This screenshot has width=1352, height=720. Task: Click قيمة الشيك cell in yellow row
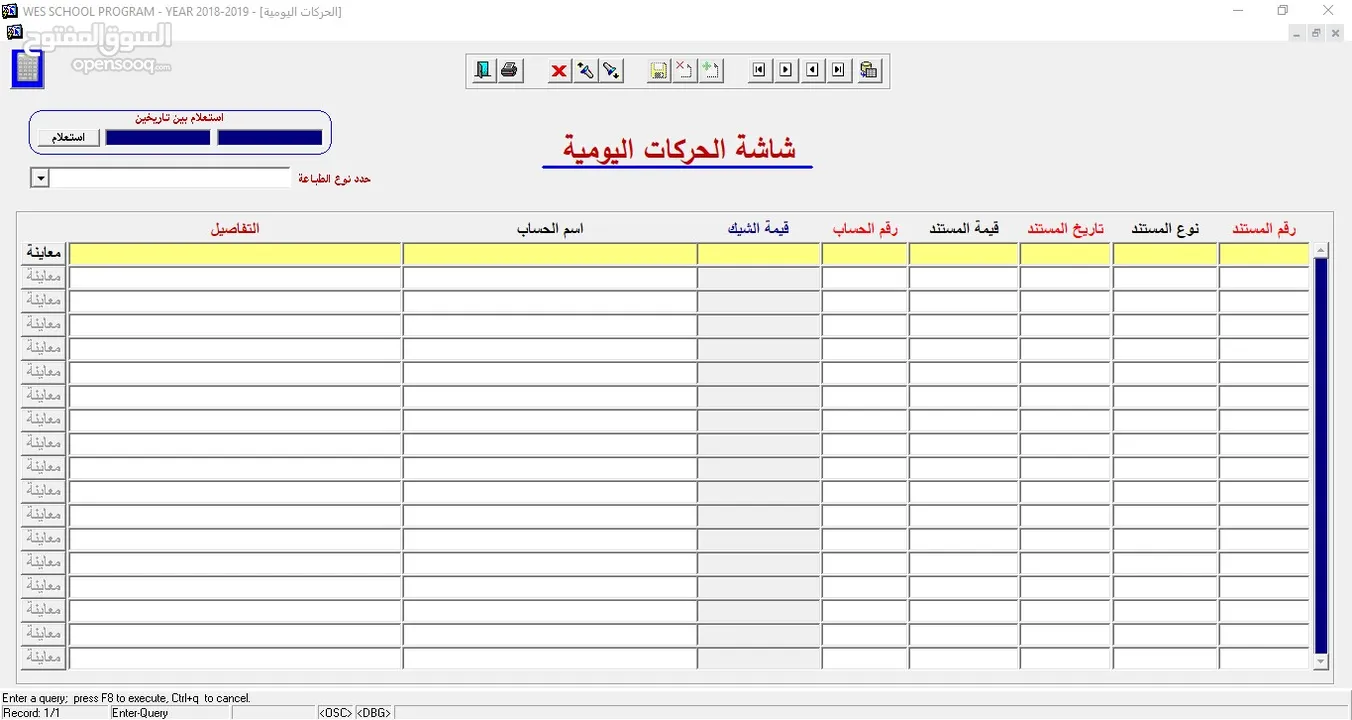coord(759,254)
